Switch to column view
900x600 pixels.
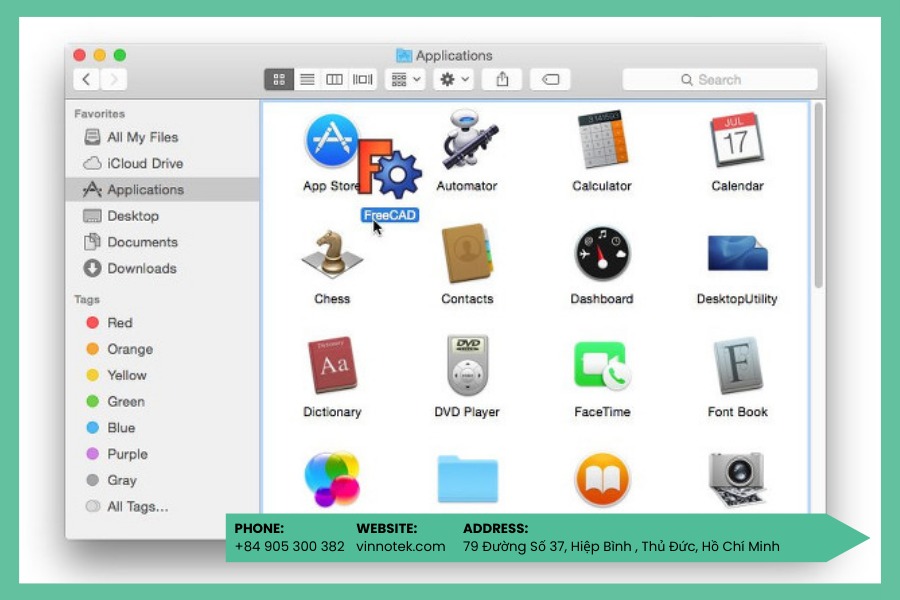pos(334,79)
